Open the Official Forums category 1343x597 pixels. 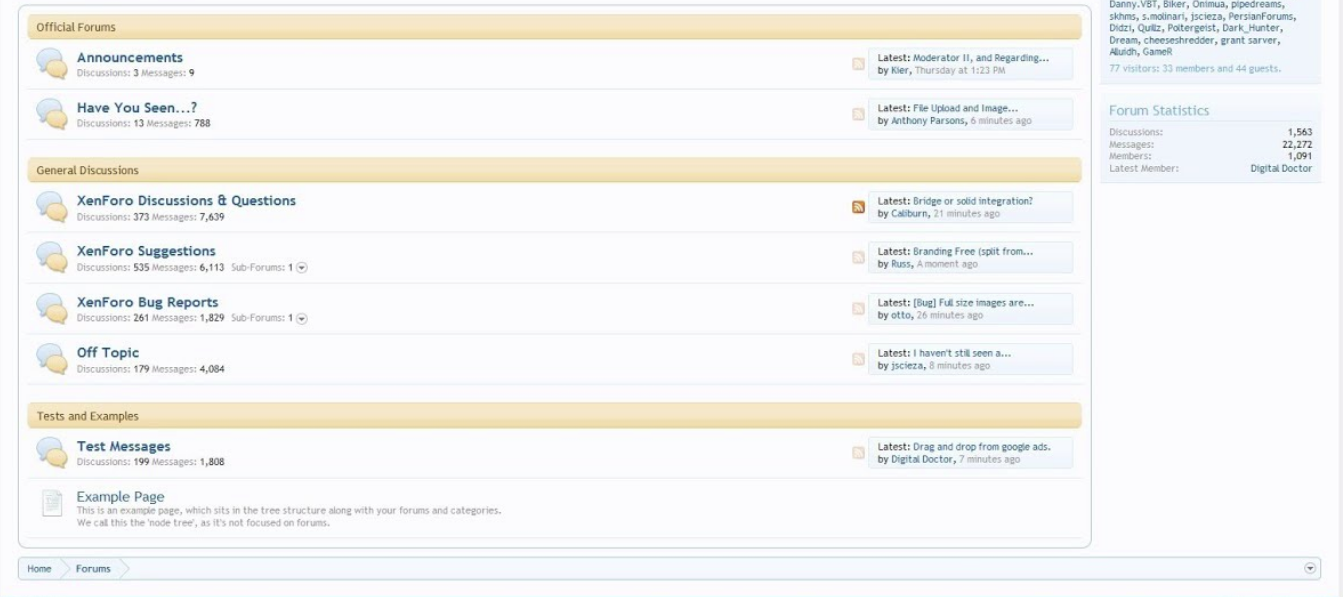point(76,27)
